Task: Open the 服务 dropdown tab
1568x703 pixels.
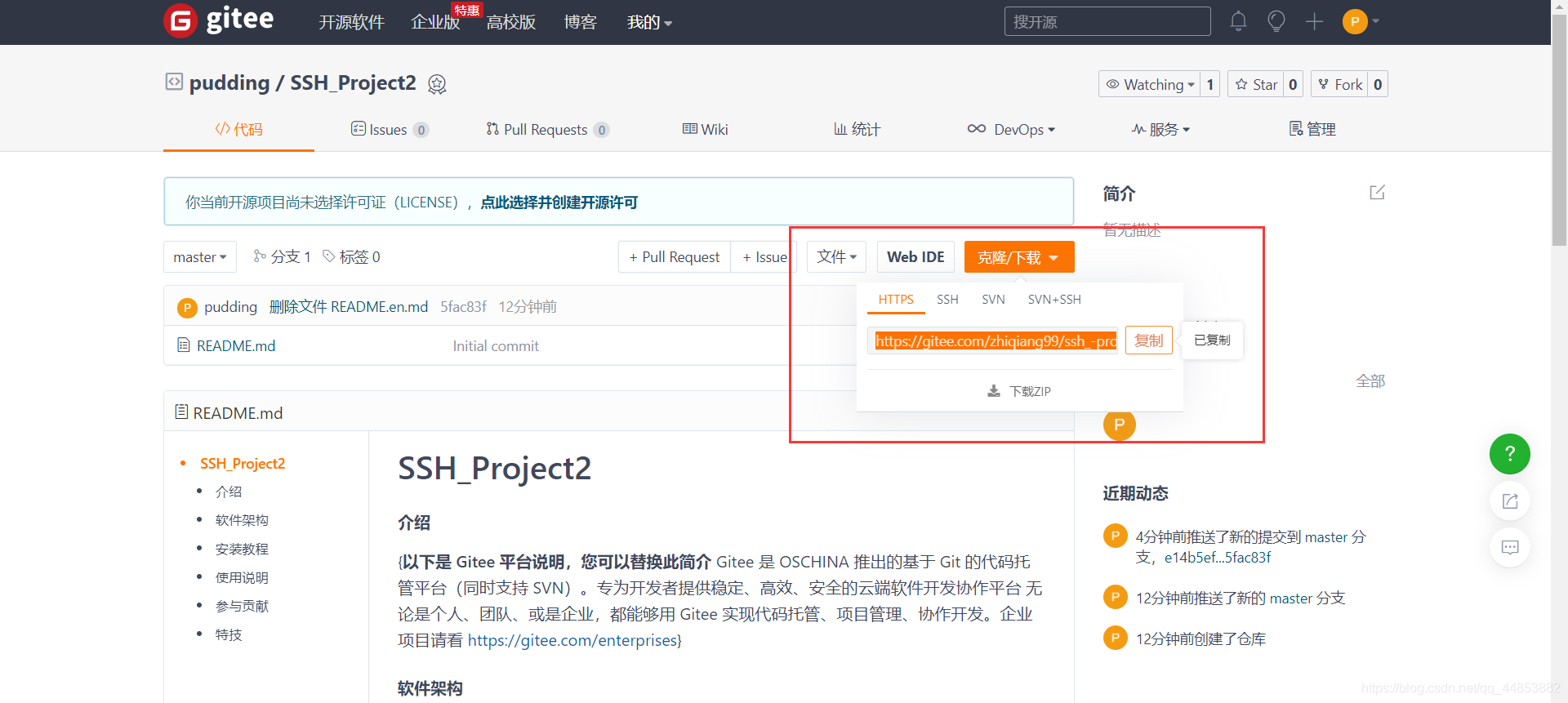Action: click(1160, 129)
